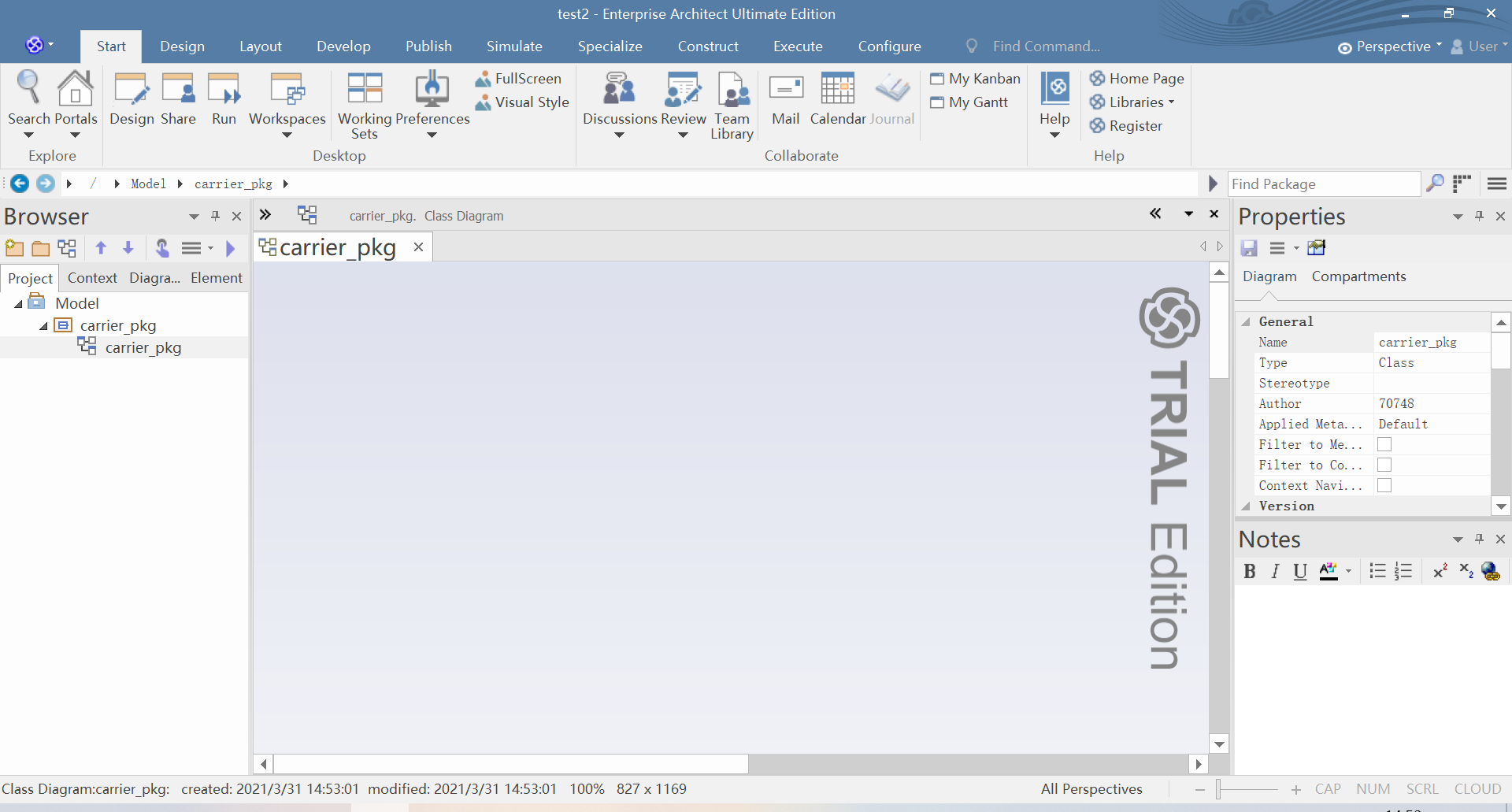This screenshot has width=1512, height=812.
Task: Switch to the Layout ribbon tab
Action: click(x=261, y=46)
